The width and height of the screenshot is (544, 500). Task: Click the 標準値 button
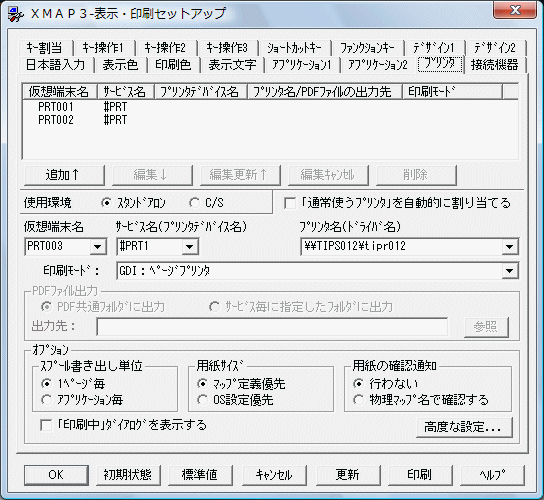click(200, 475)
